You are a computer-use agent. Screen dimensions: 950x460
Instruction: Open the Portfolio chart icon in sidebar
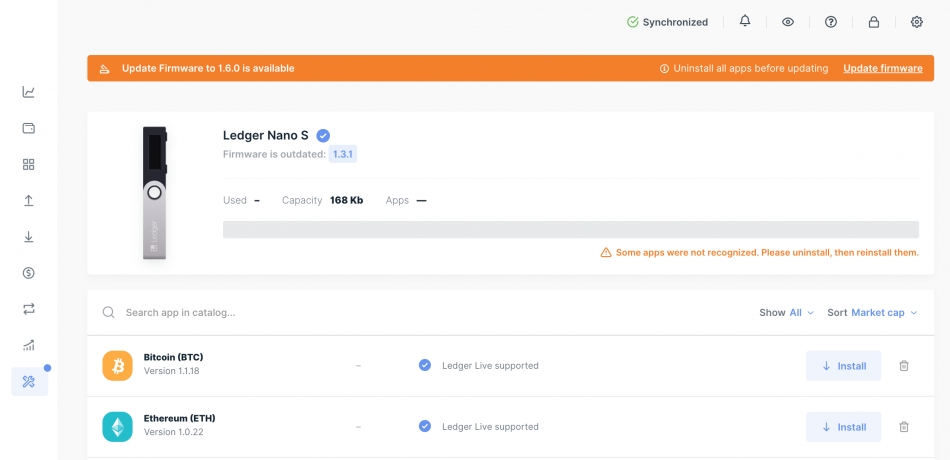click(28, 92)
